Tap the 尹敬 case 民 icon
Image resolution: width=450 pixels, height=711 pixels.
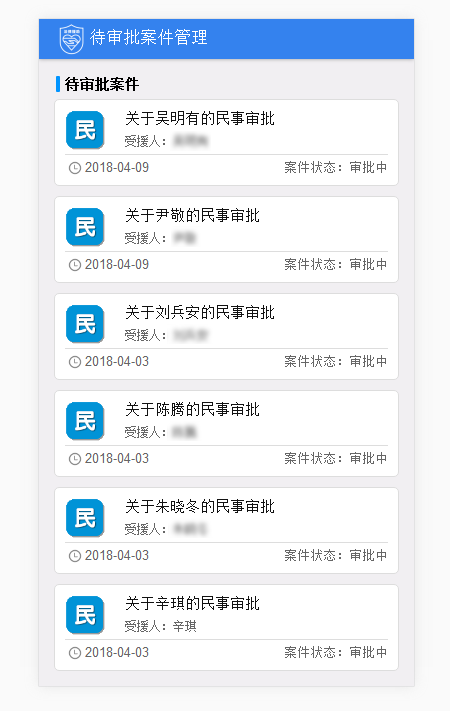[85, 227]
